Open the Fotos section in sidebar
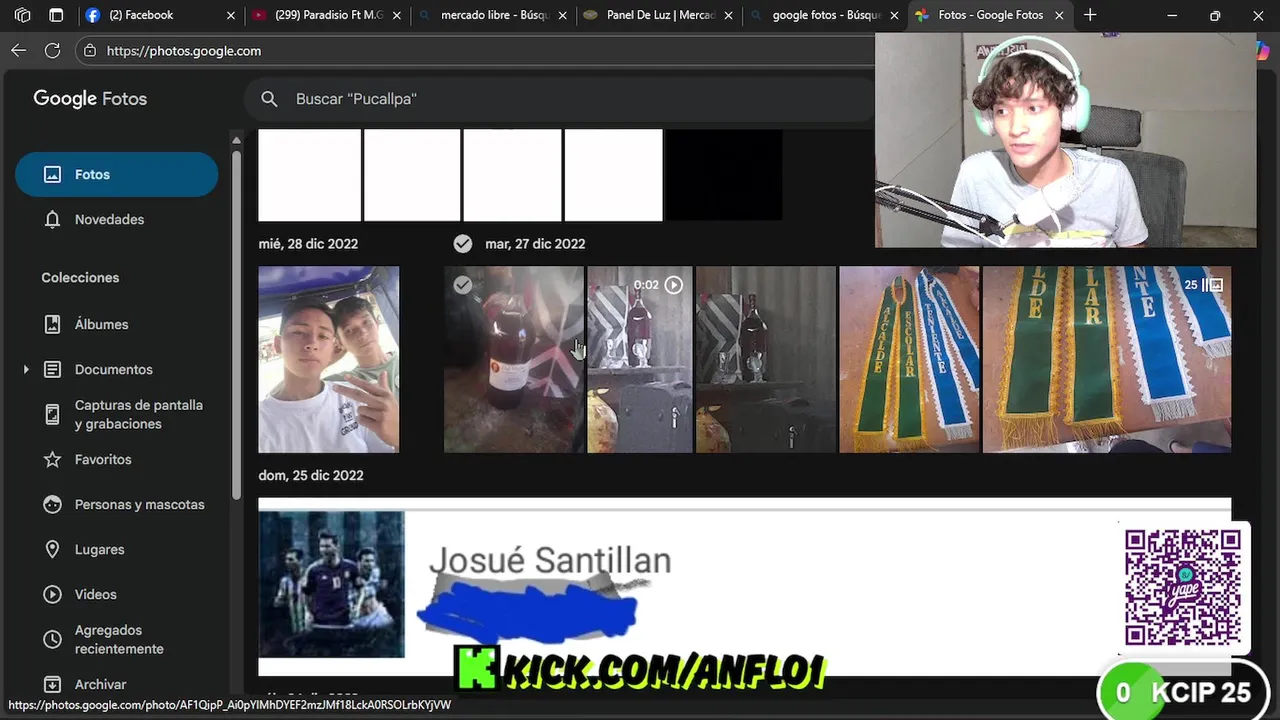 (x=116, y=174)
